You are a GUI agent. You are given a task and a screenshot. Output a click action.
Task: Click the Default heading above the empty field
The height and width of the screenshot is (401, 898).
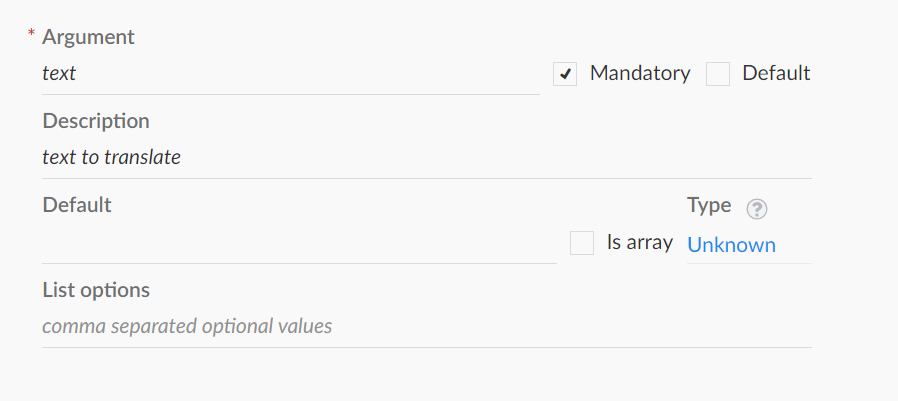point(77,205)
